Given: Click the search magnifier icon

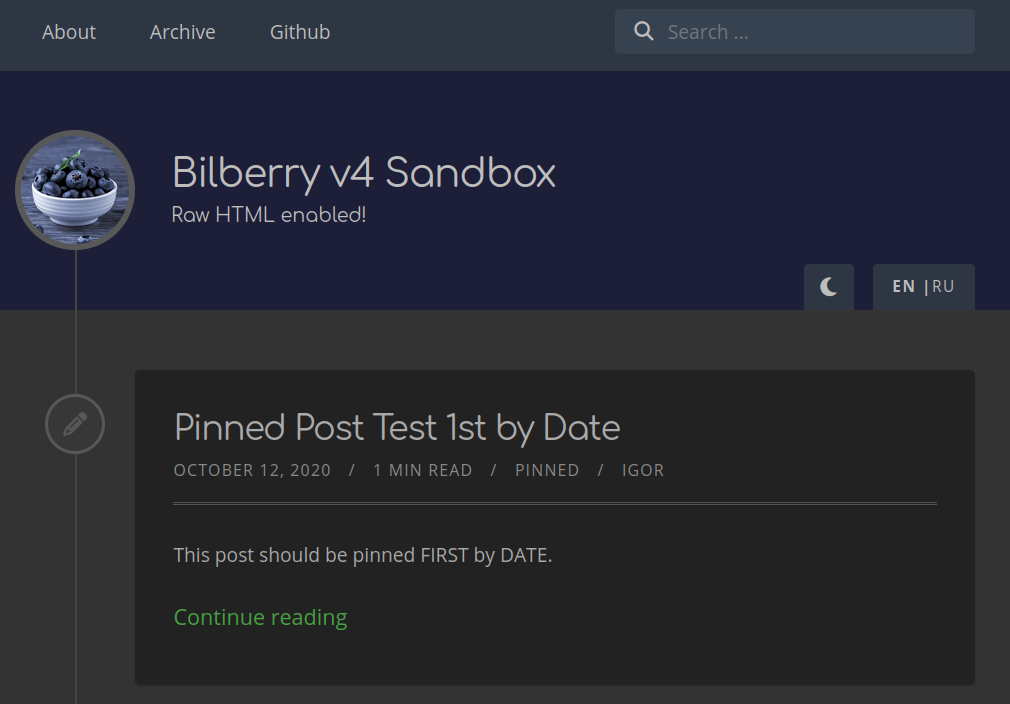Looking at the screenshot, I should pos(643,31).
